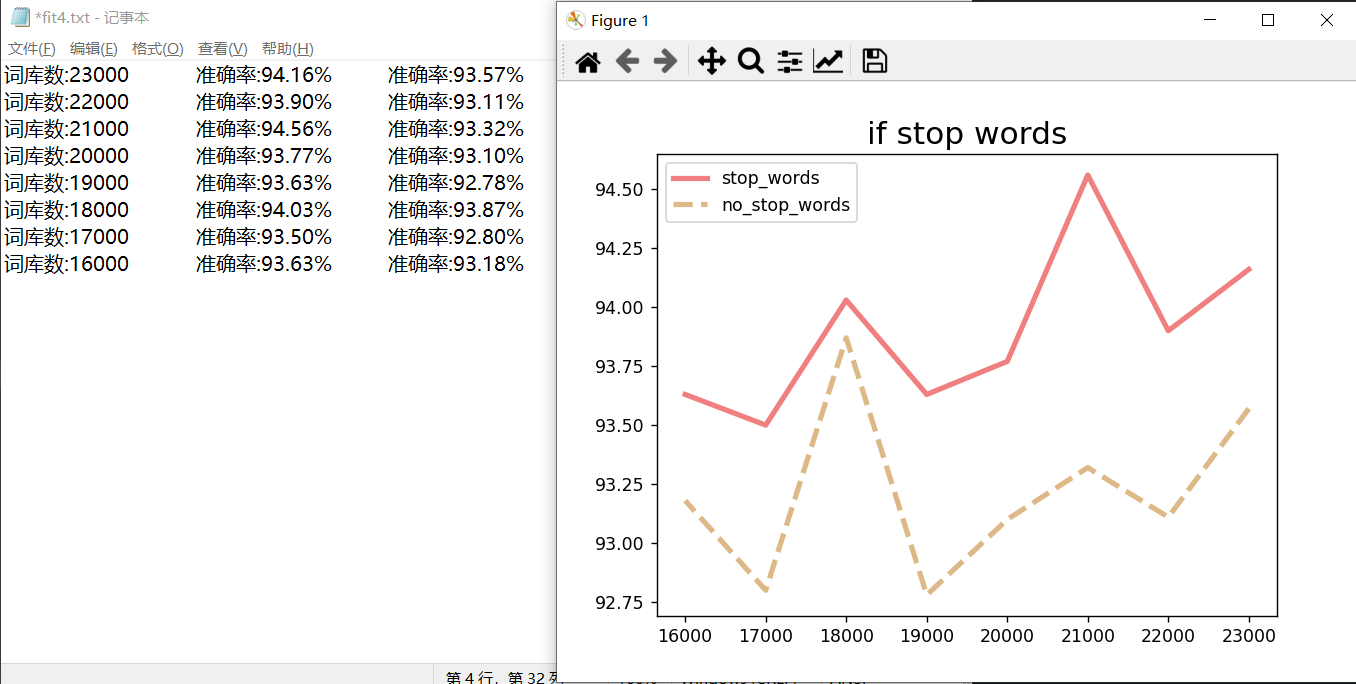Click value 准确率:93.77% in Notepad
The width and height of the screenshot is (1356, 684).
click(264, 156)
